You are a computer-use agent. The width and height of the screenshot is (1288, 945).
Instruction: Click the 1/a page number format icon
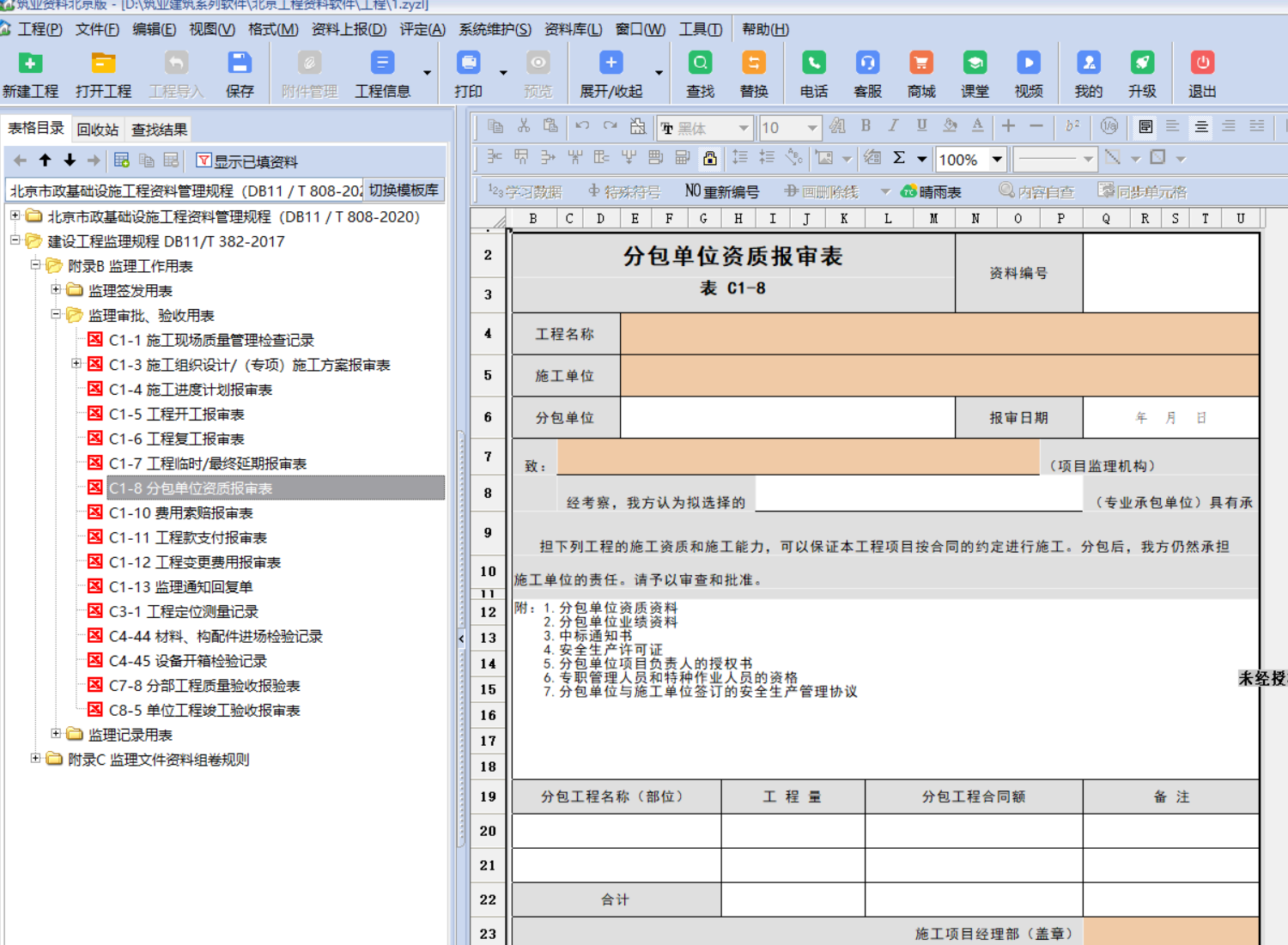click(1109, 126)
